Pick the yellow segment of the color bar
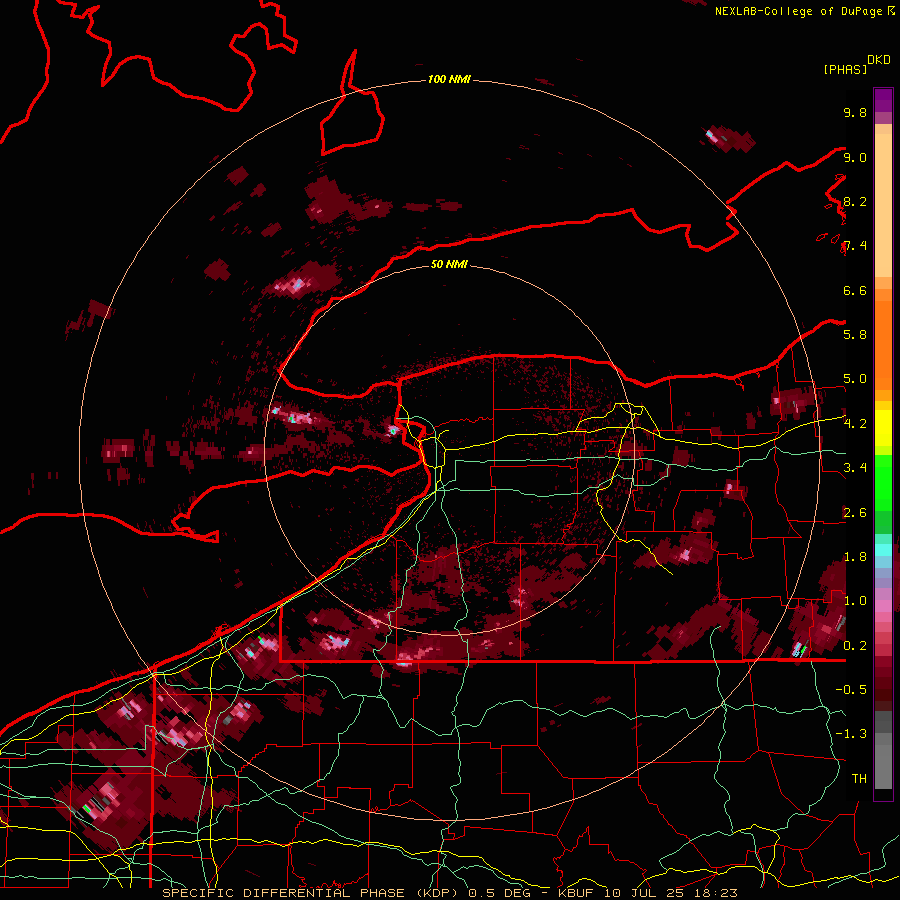Screen dimensions: 900x900 coord(883,428)
